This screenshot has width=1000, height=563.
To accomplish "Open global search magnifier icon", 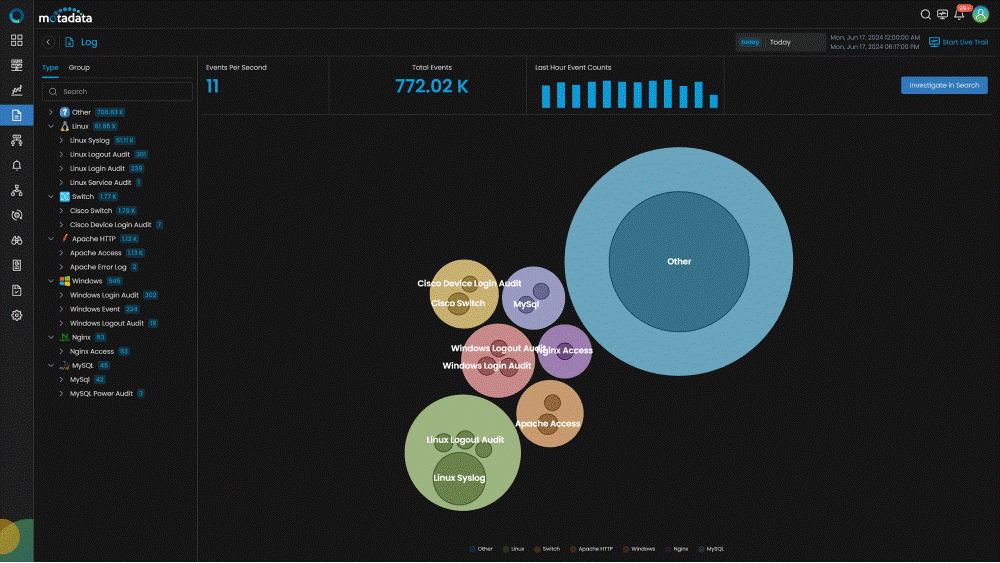I will point(925,14).
